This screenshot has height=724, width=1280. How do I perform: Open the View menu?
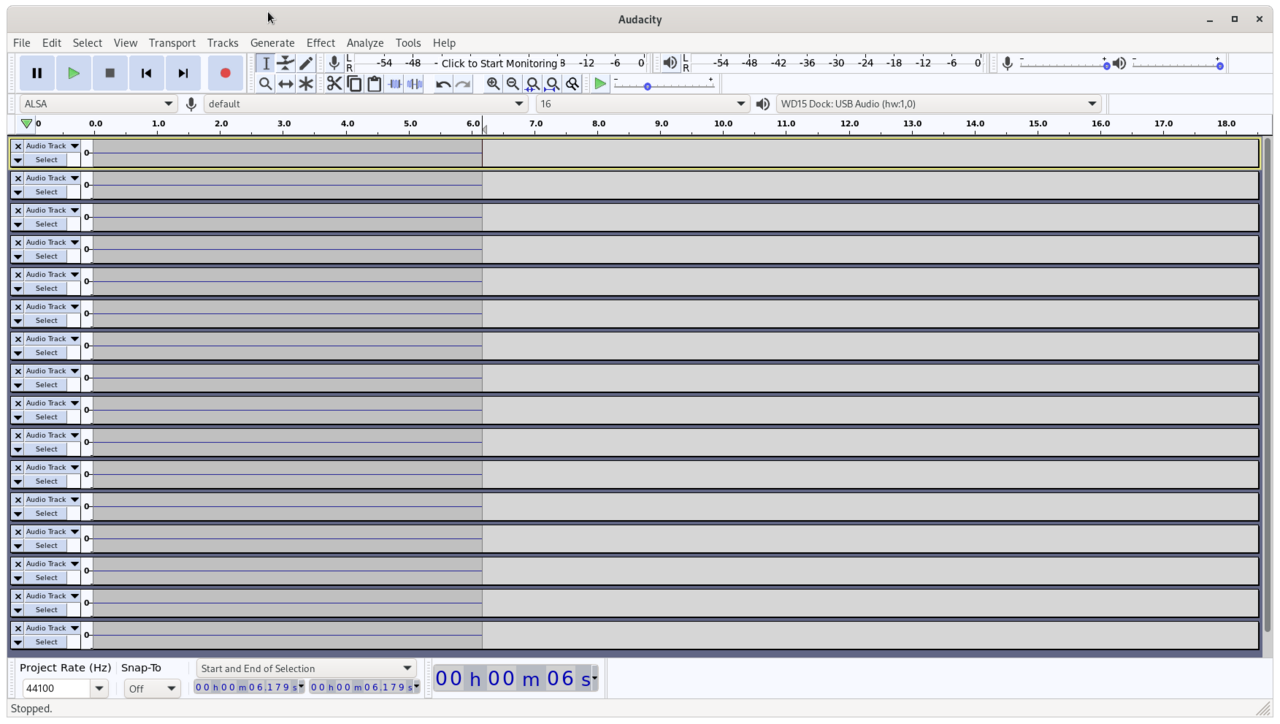pyautogui.click(x=125, y=43)
